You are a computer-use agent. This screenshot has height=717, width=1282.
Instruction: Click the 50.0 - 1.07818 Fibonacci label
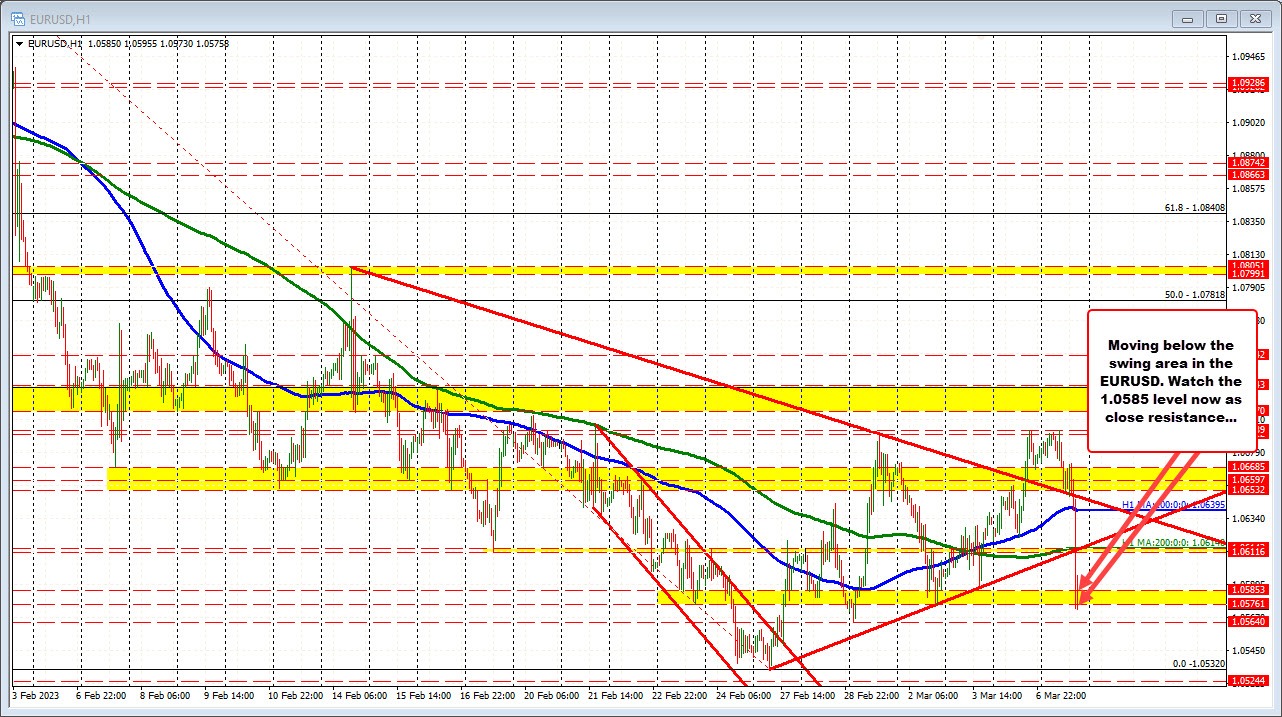point(1195,295)
